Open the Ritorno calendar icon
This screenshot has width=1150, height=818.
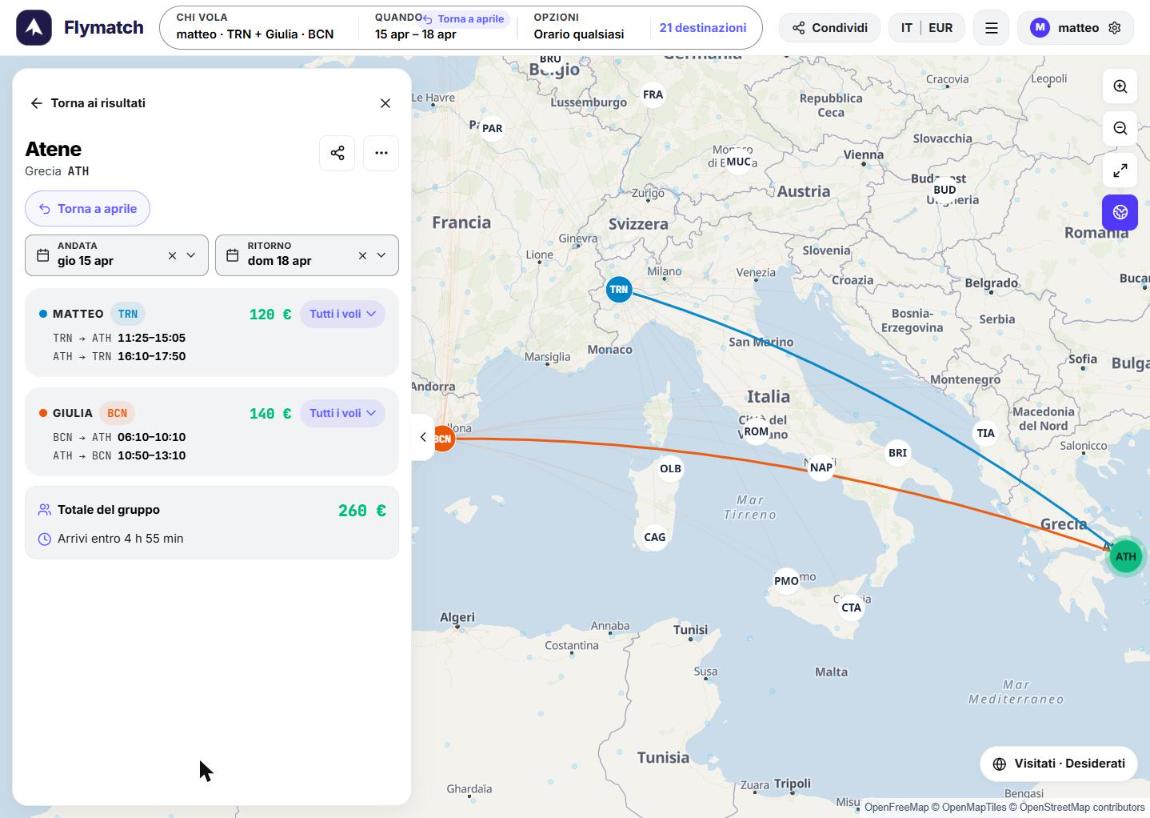[232, 255]
